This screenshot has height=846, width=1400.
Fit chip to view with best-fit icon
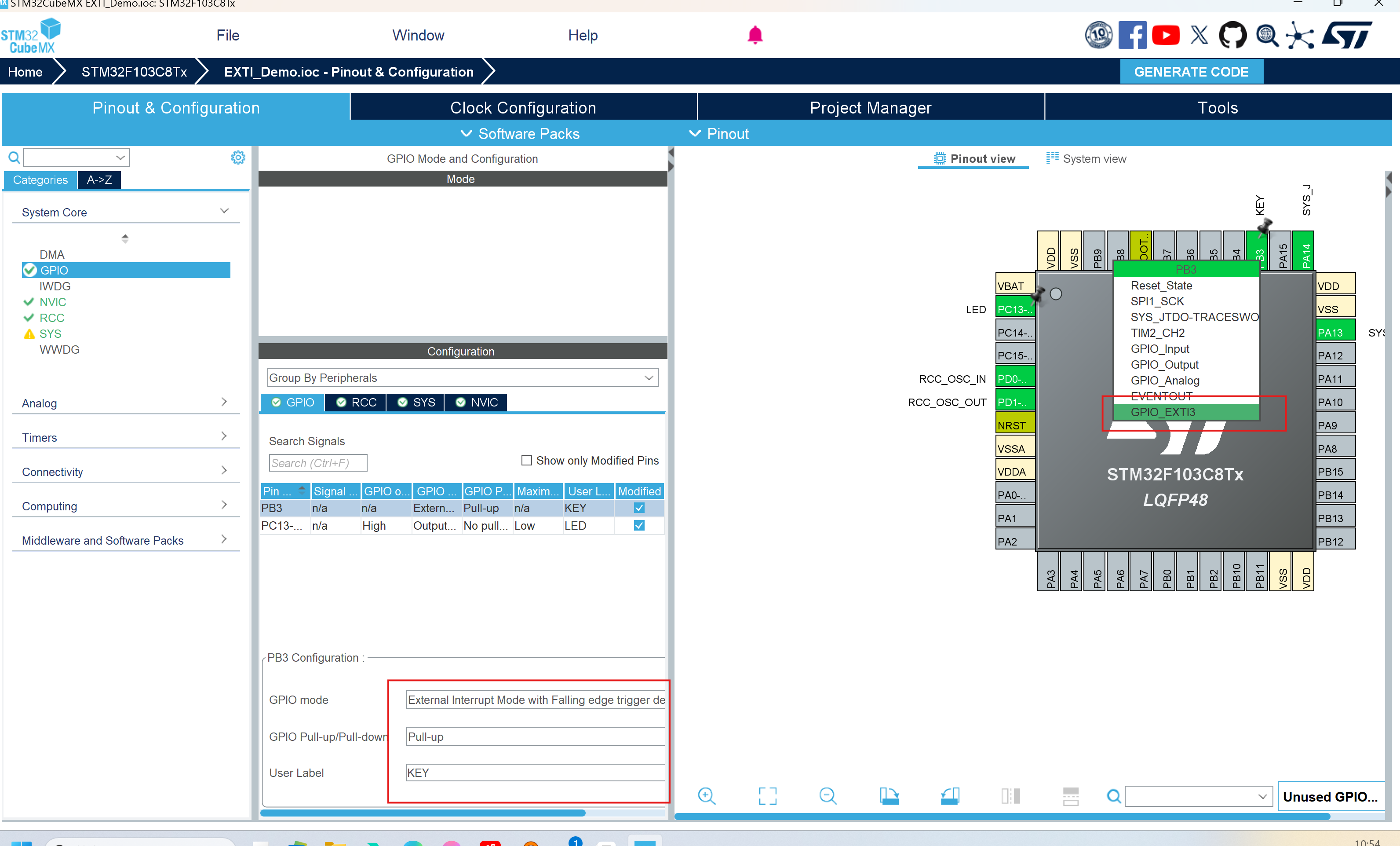[767, 796]
